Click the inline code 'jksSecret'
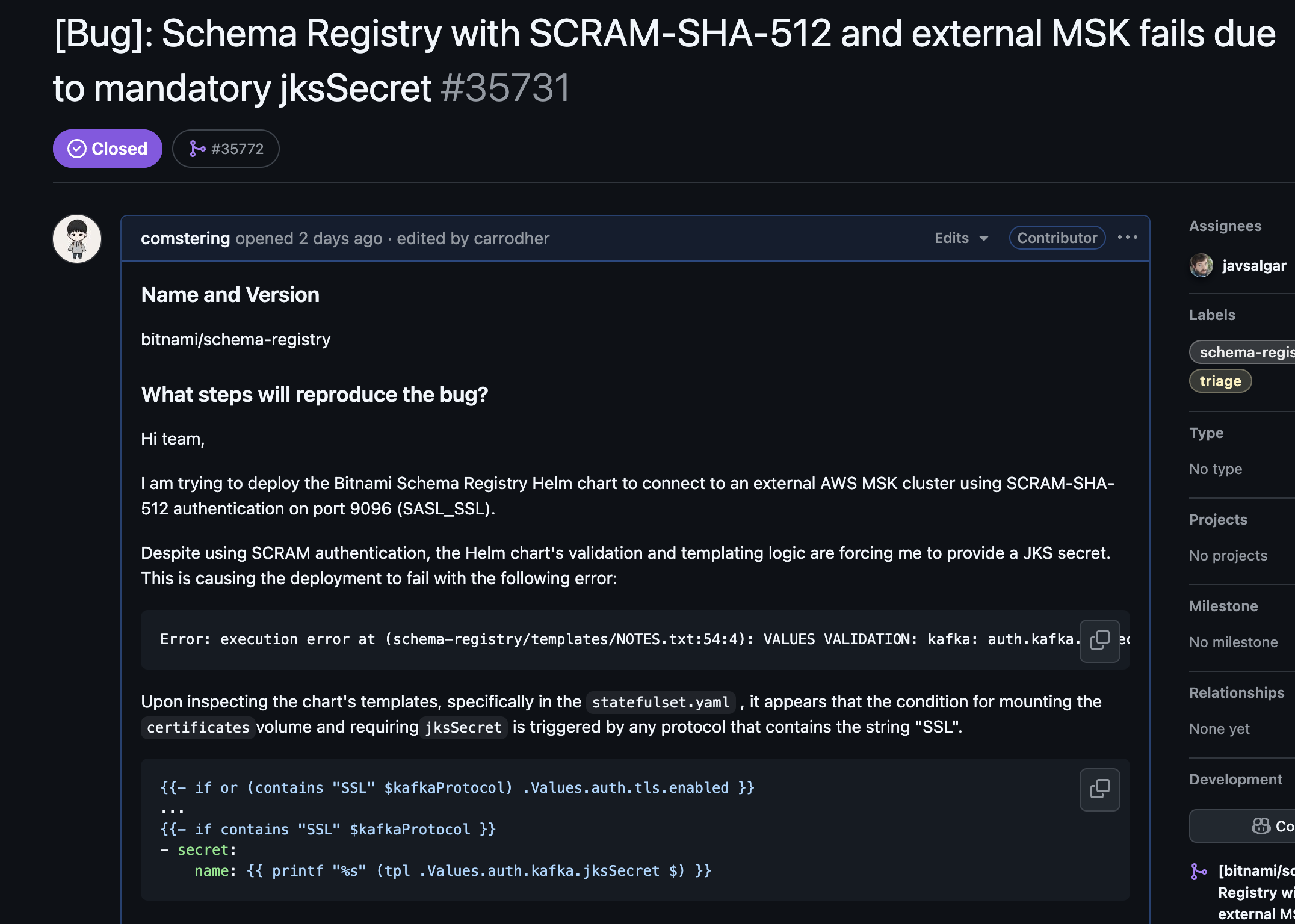Viewport: 1295px width, 924px height. pos(463,727)
